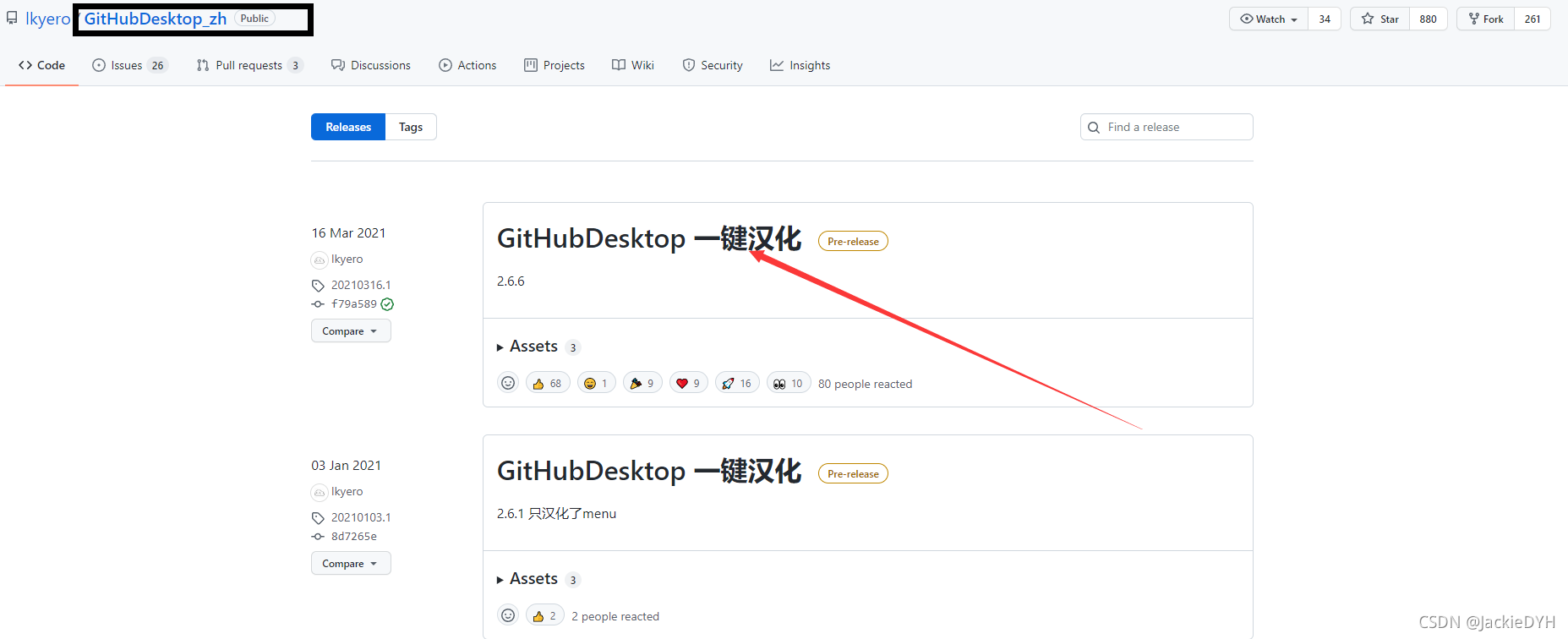
Task: Click the Public visibility badge
Action: coord(254,19)
